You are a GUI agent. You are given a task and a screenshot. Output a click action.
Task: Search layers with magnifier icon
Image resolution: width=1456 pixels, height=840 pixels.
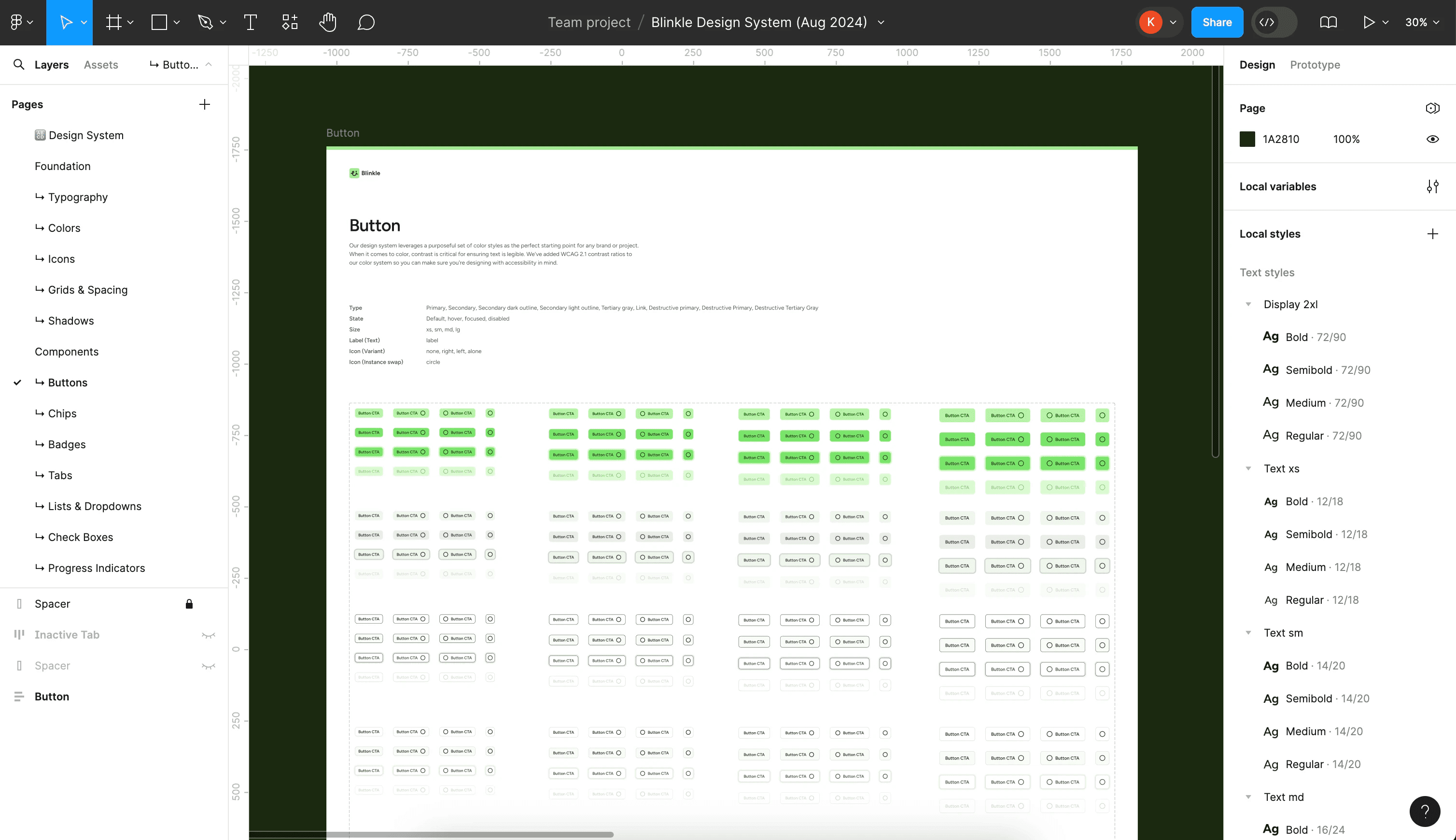18,65
